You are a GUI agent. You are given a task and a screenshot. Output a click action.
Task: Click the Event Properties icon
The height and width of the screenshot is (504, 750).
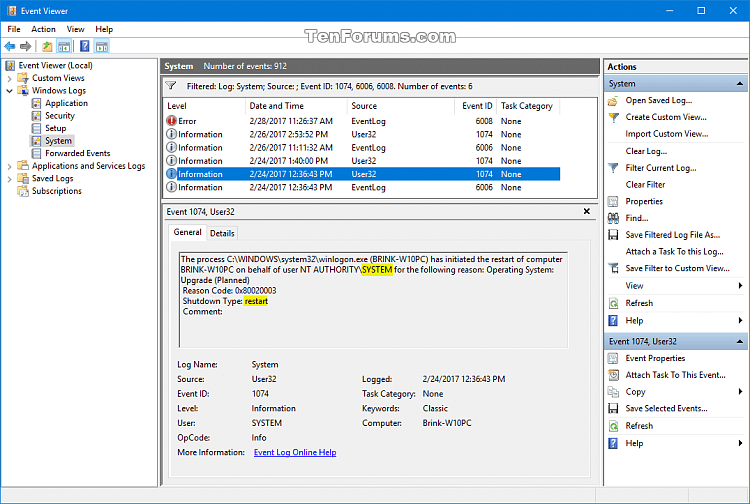(613, 358)
